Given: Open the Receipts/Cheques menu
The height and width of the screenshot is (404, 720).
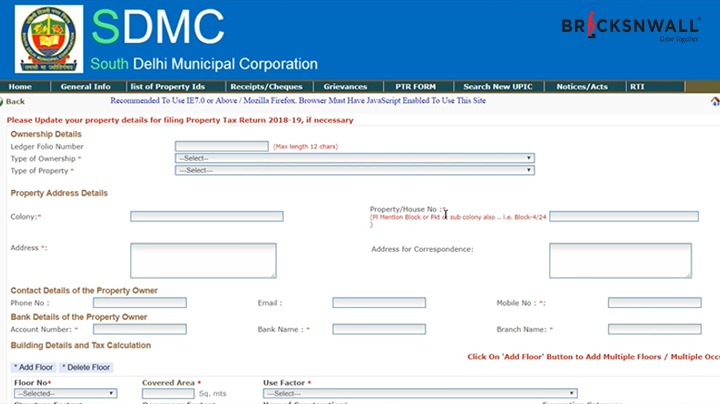Looking at the screenshot, I should tap(266, 86).
